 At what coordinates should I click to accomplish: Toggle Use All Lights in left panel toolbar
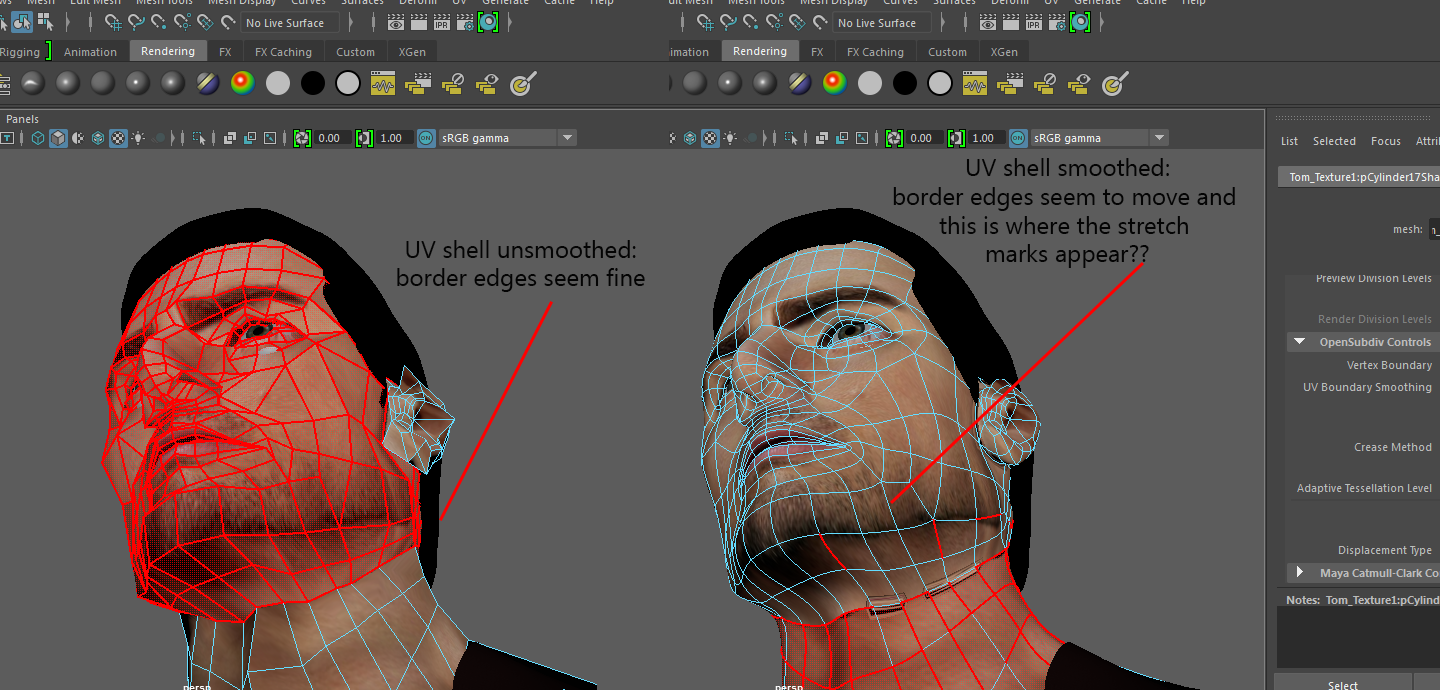[x=139, y=138]
